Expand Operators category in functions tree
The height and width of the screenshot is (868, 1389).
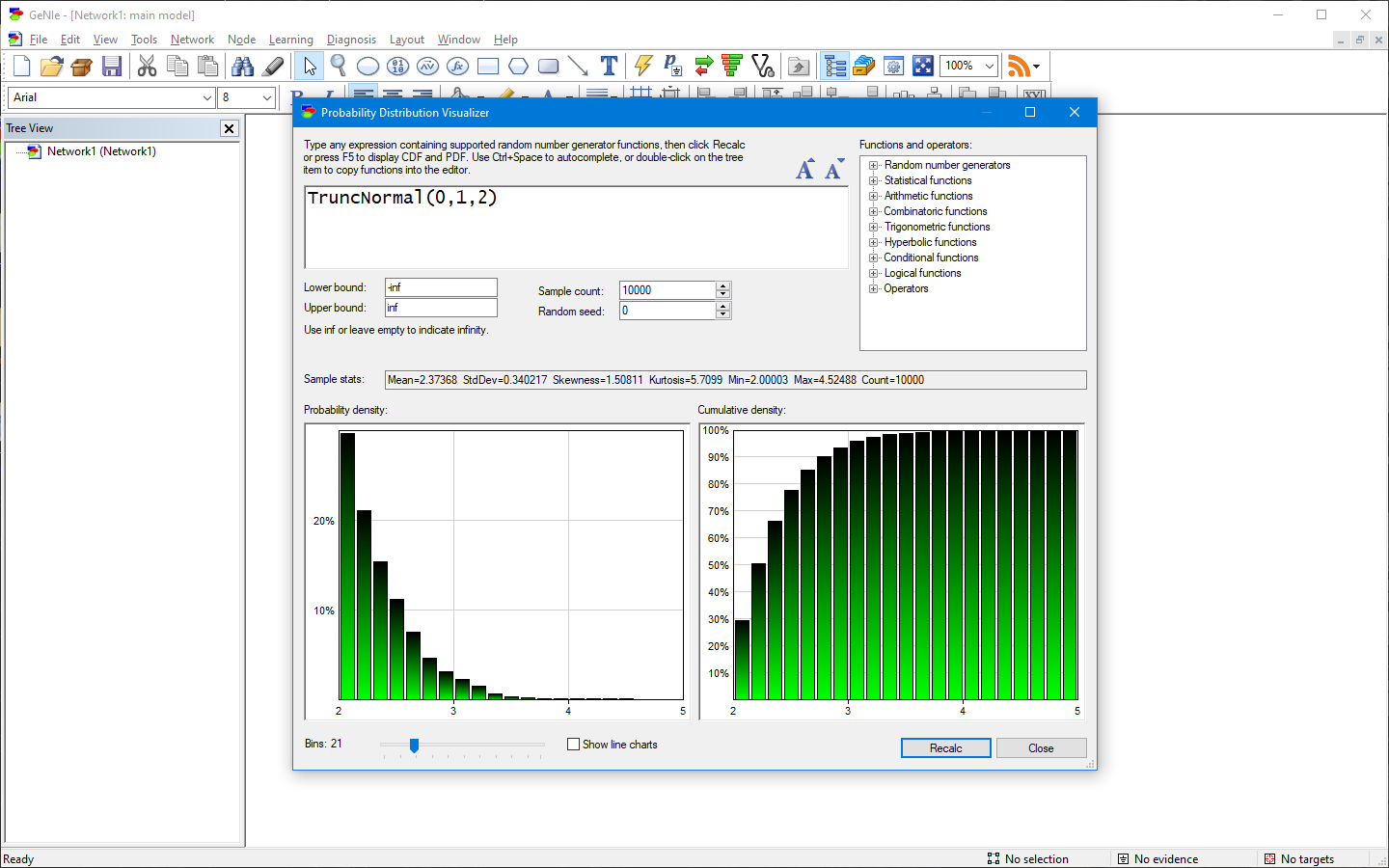[x=874, y=288]
